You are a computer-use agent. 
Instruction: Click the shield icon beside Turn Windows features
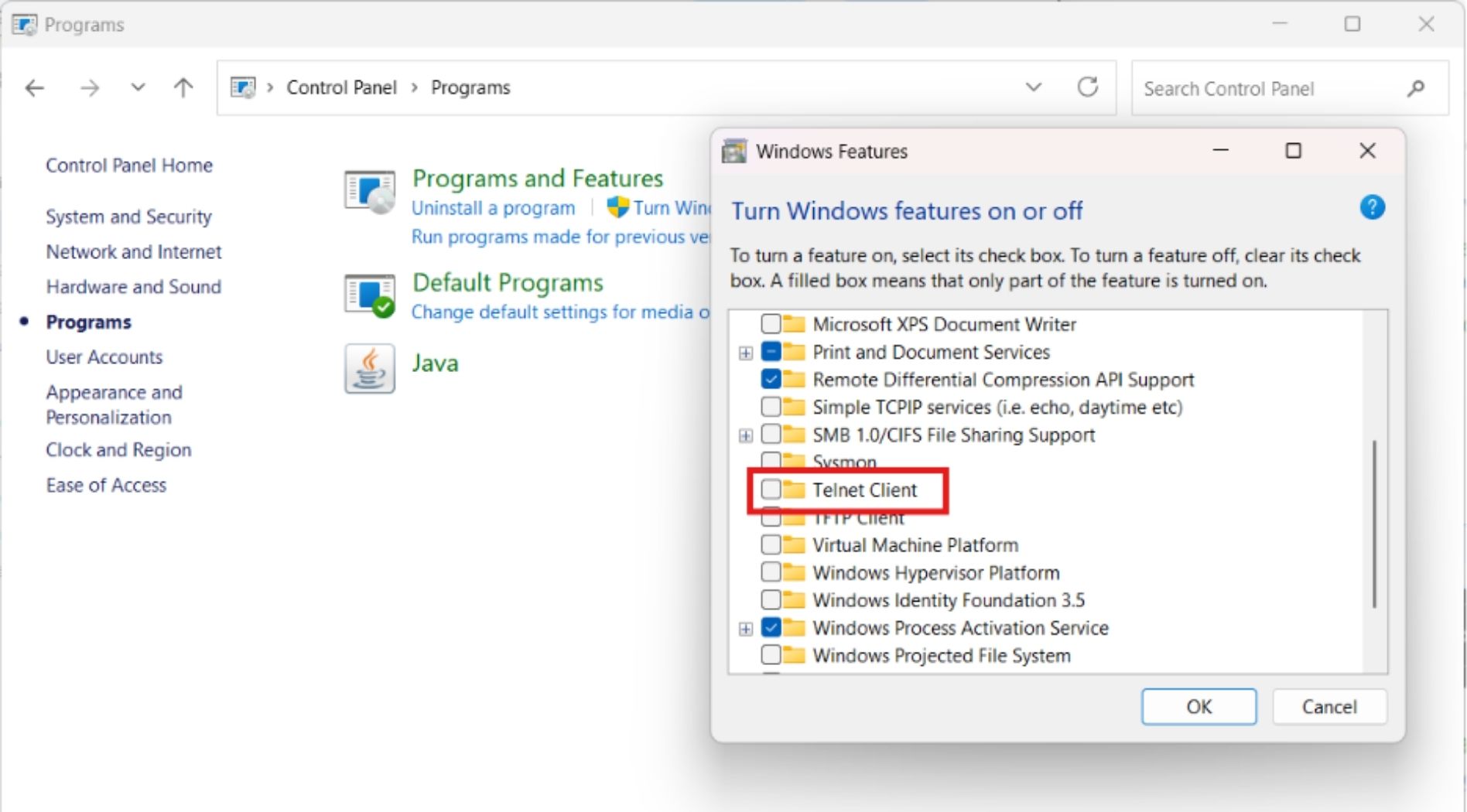click(x=617, y=207)
